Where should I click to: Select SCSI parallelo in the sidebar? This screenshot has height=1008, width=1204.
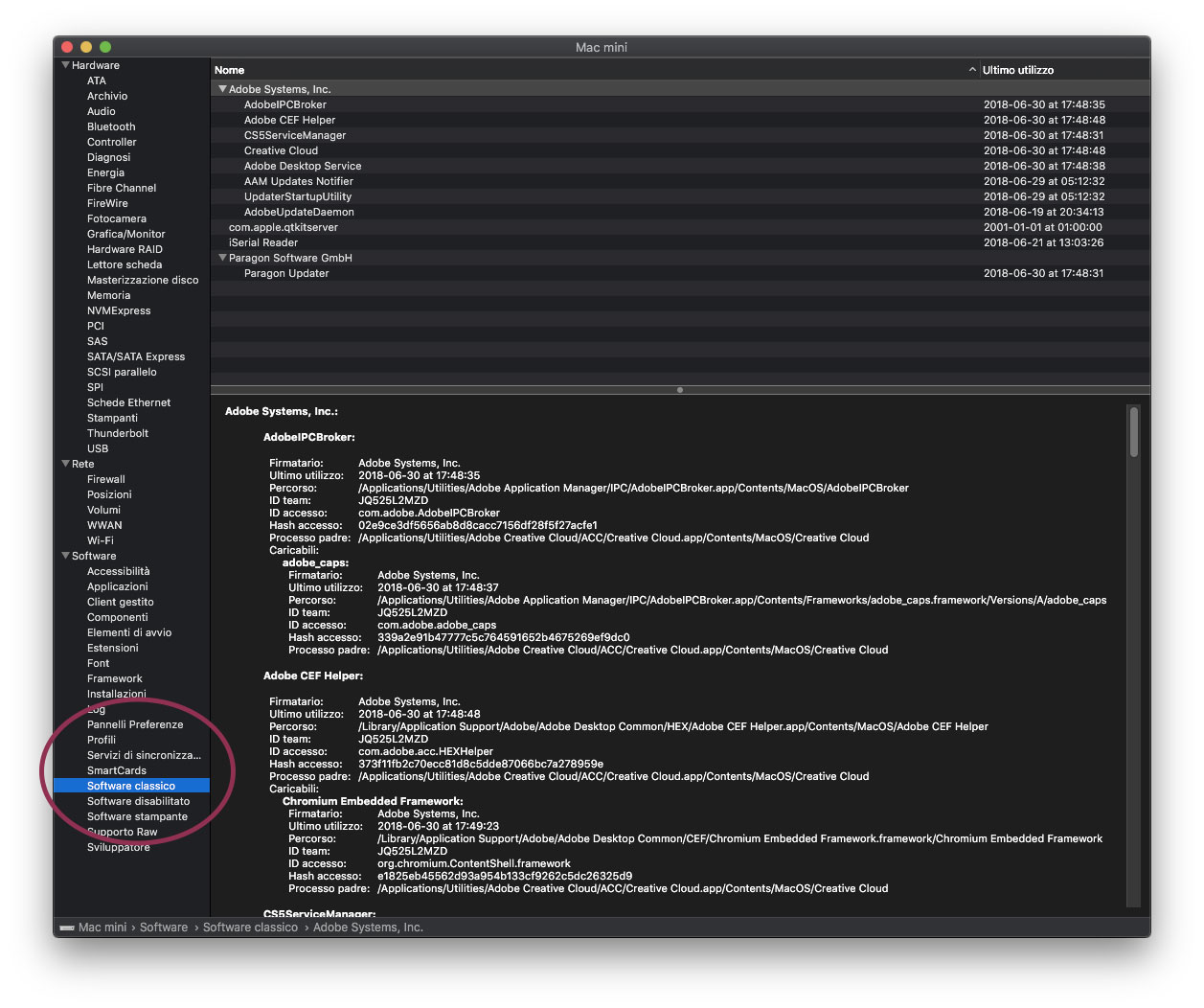click(122, 372)
